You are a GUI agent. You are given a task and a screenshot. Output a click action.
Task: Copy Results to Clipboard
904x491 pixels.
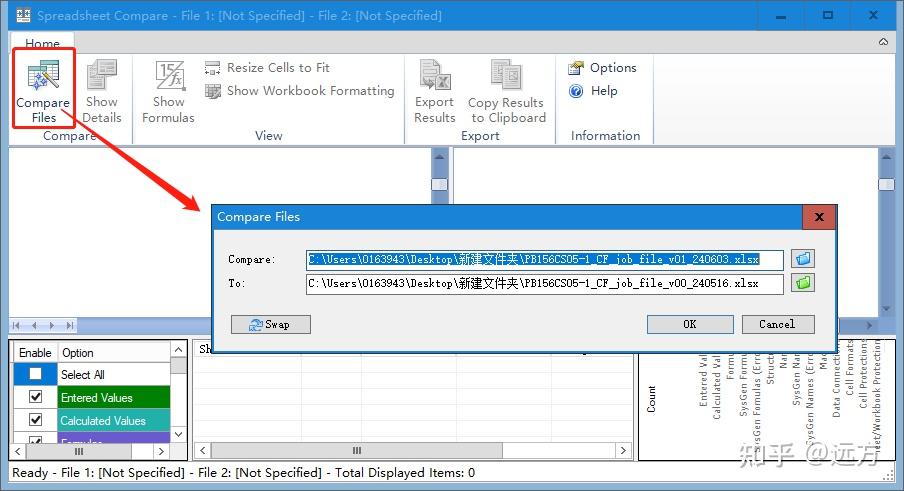(507, 91)
